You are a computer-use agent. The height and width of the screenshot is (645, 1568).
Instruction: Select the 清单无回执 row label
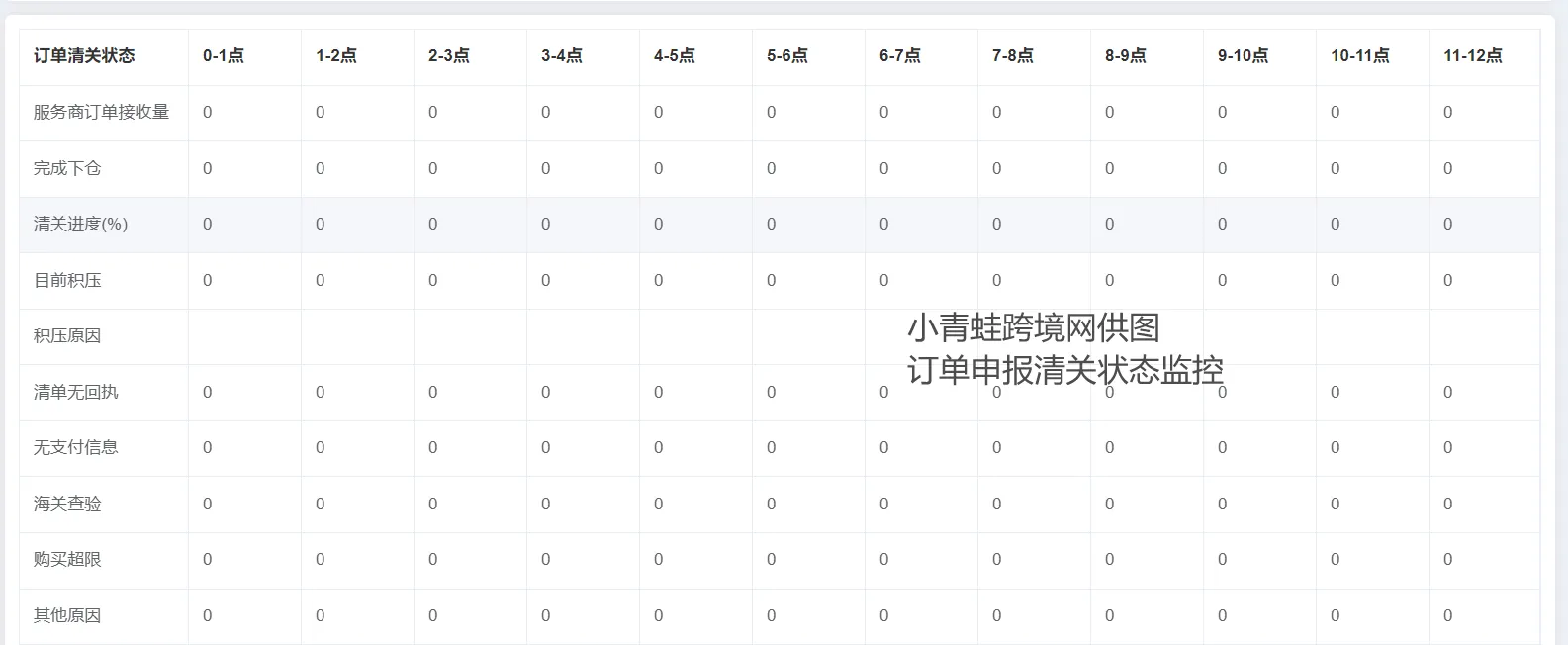(75, 393)
